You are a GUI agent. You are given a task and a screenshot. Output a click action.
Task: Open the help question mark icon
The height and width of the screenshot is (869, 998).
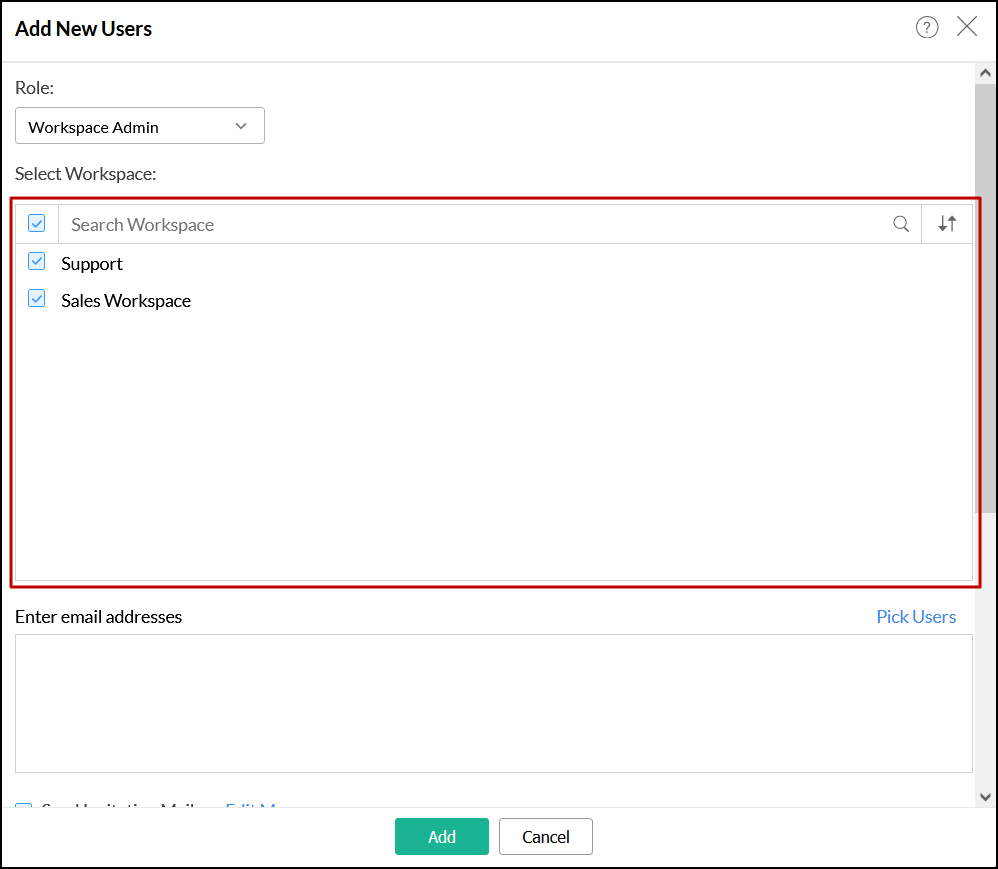(927, 28)
